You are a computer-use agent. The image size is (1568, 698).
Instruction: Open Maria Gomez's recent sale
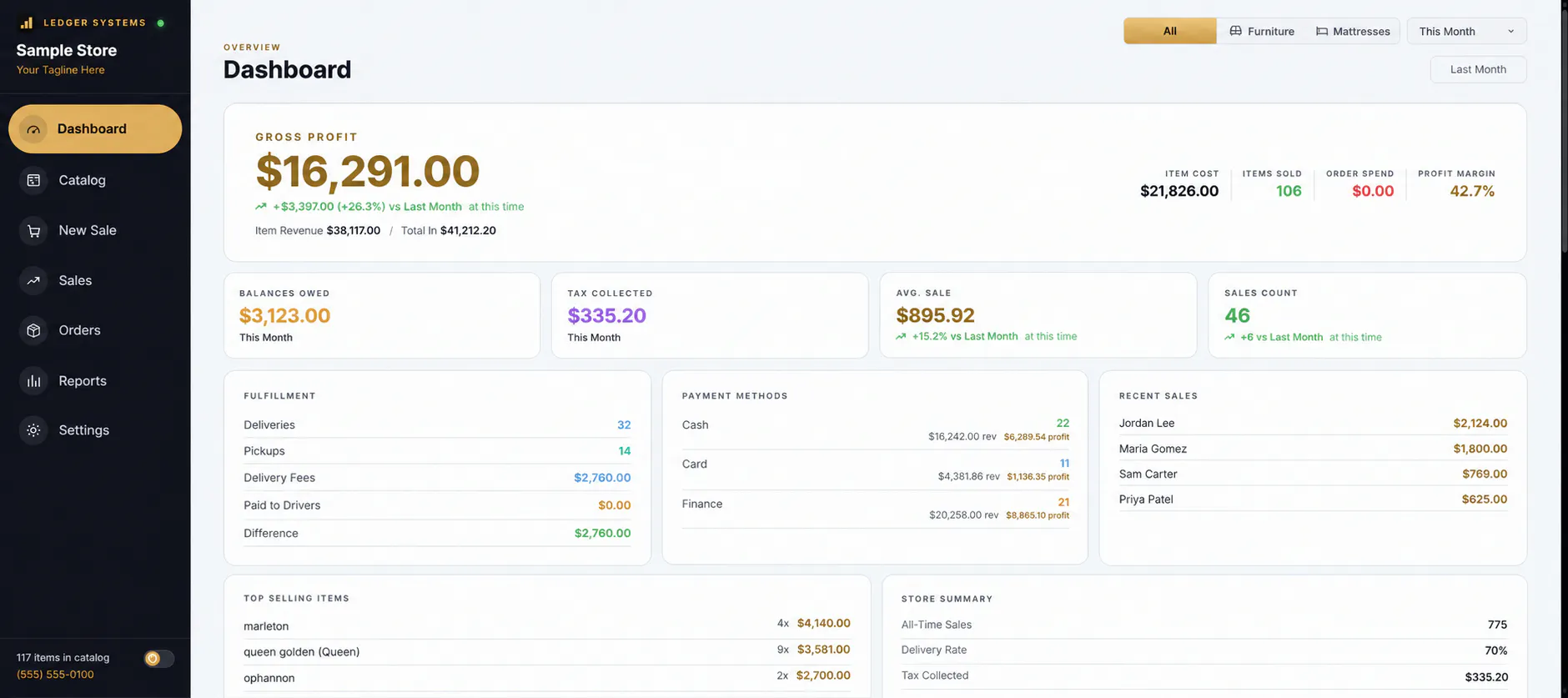[1313, 449]
